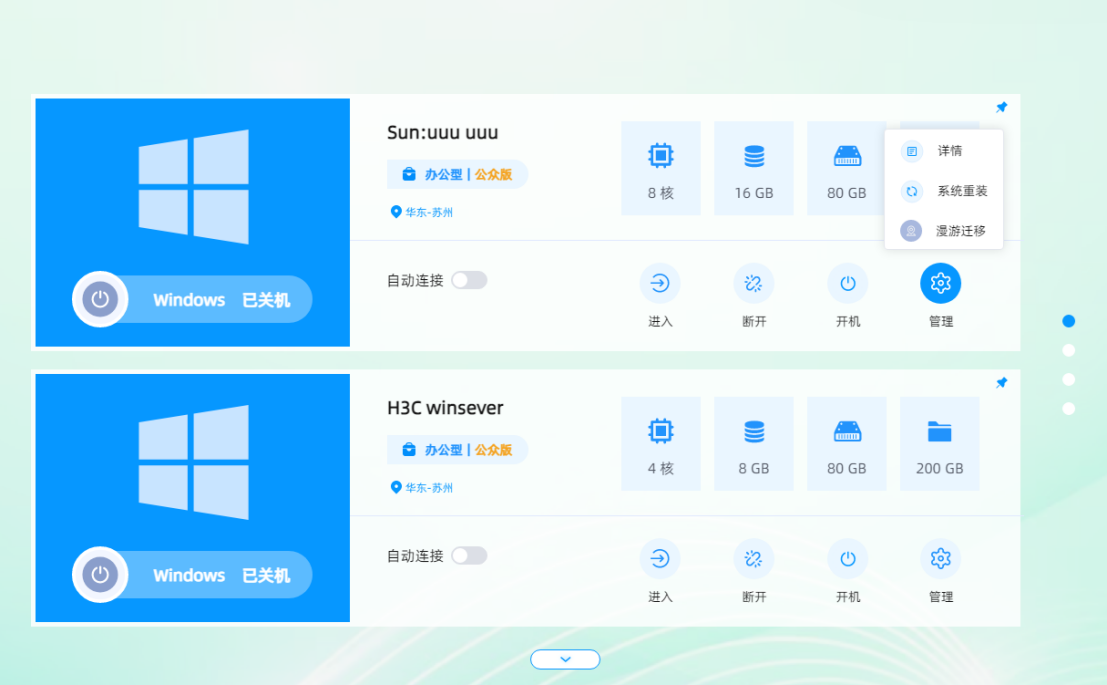The height and width of the screenshot is (685, 1107).
Task: Click 断开 icon for H3C winsever
Action: point(754,559)
